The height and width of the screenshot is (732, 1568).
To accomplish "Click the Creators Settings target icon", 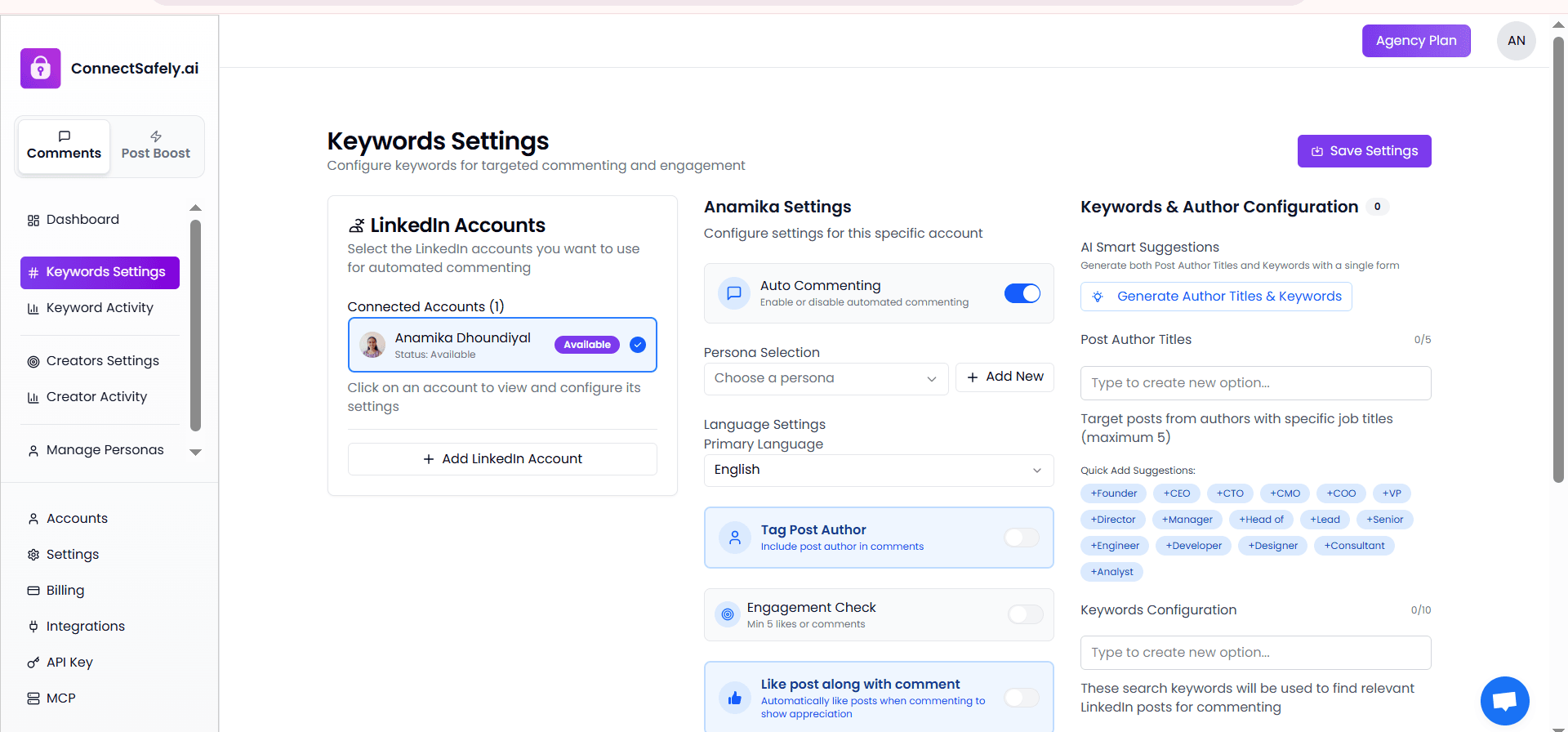I will pos(33,362).
